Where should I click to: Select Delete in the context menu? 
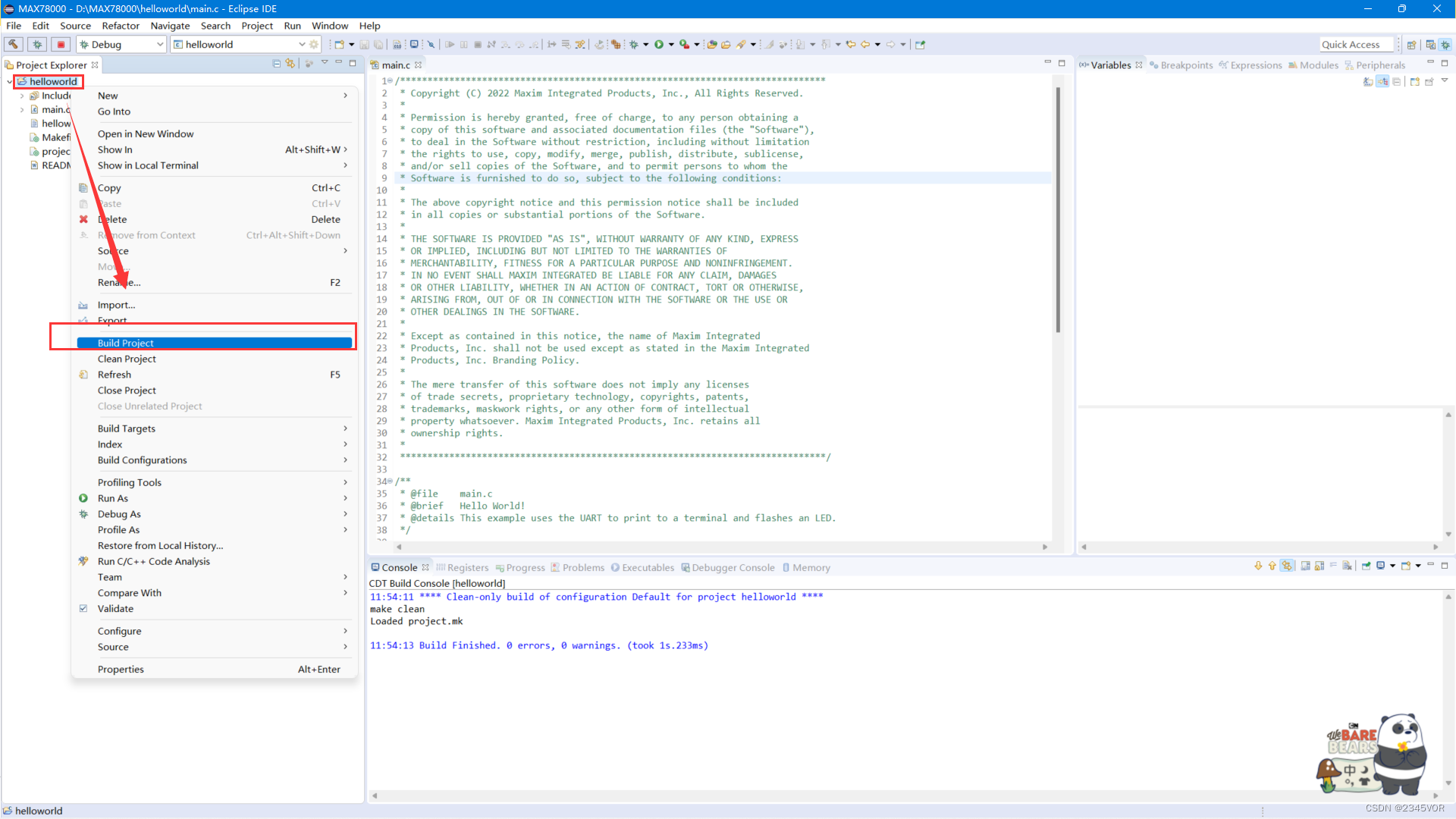coord(215,220)
